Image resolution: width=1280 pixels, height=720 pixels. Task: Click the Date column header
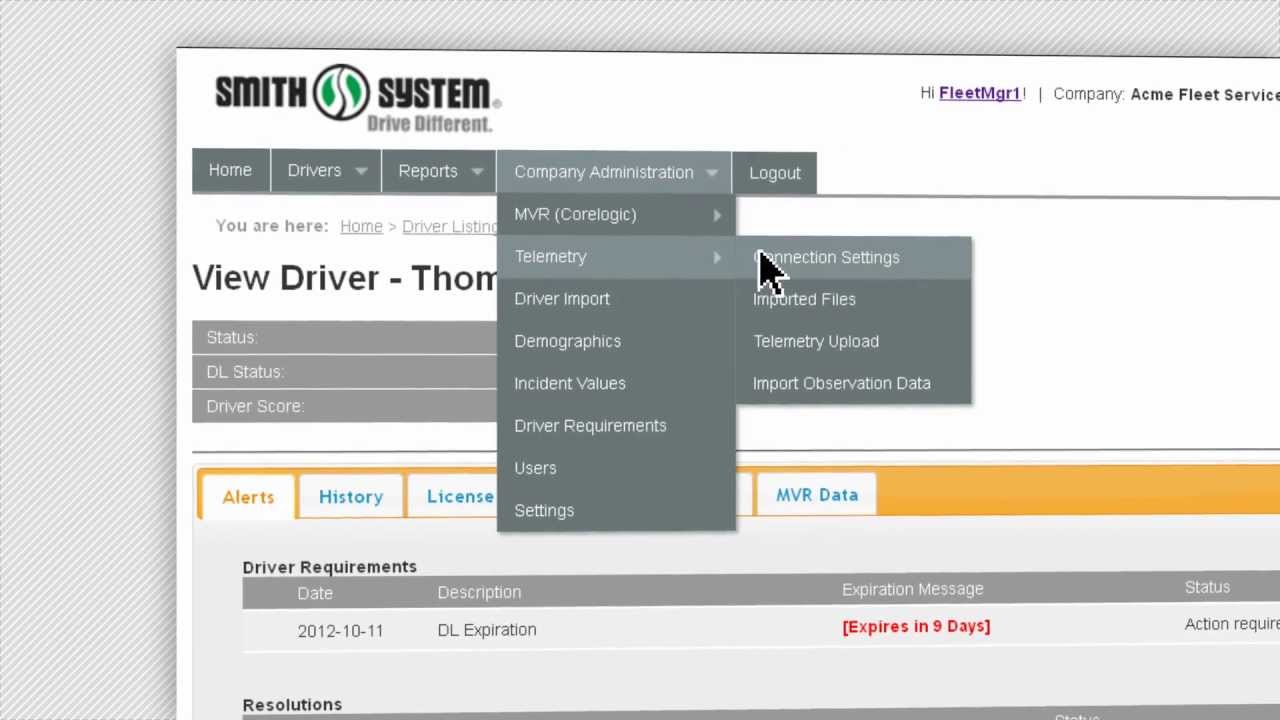(x=315, y=593)
